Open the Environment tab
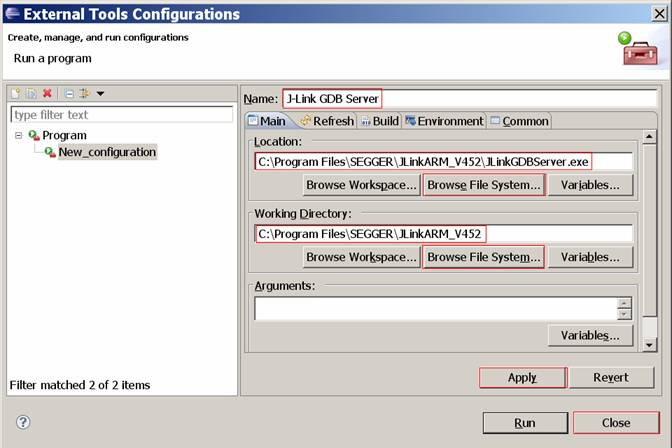Screen dimensions: 672x448 (445, 121)
